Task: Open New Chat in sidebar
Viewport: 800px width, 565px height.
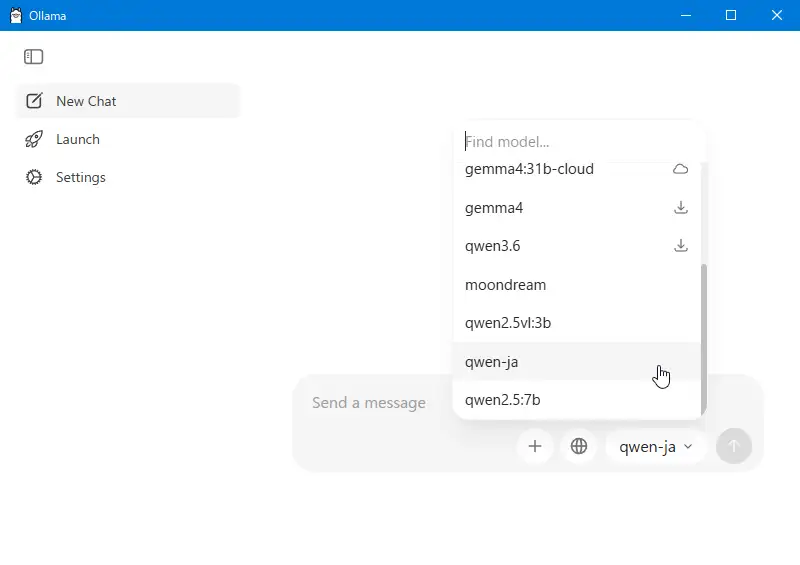Action: tap(128, 101)
